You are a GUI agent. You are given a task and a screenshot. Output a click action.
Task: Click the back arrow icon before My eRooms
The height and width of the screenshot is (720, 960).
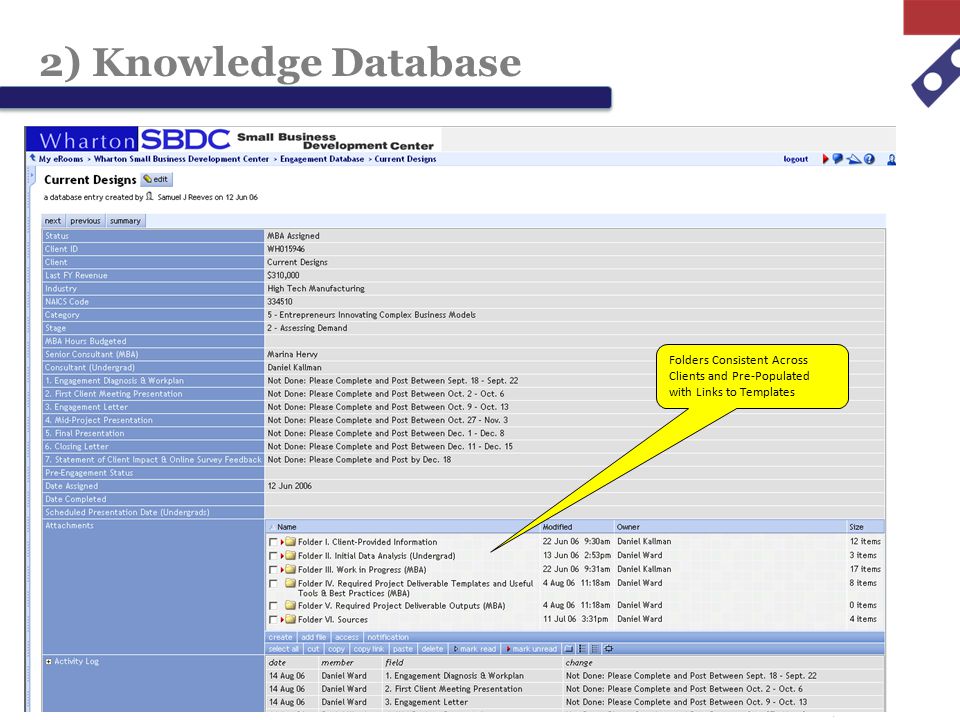pos(32,158)
